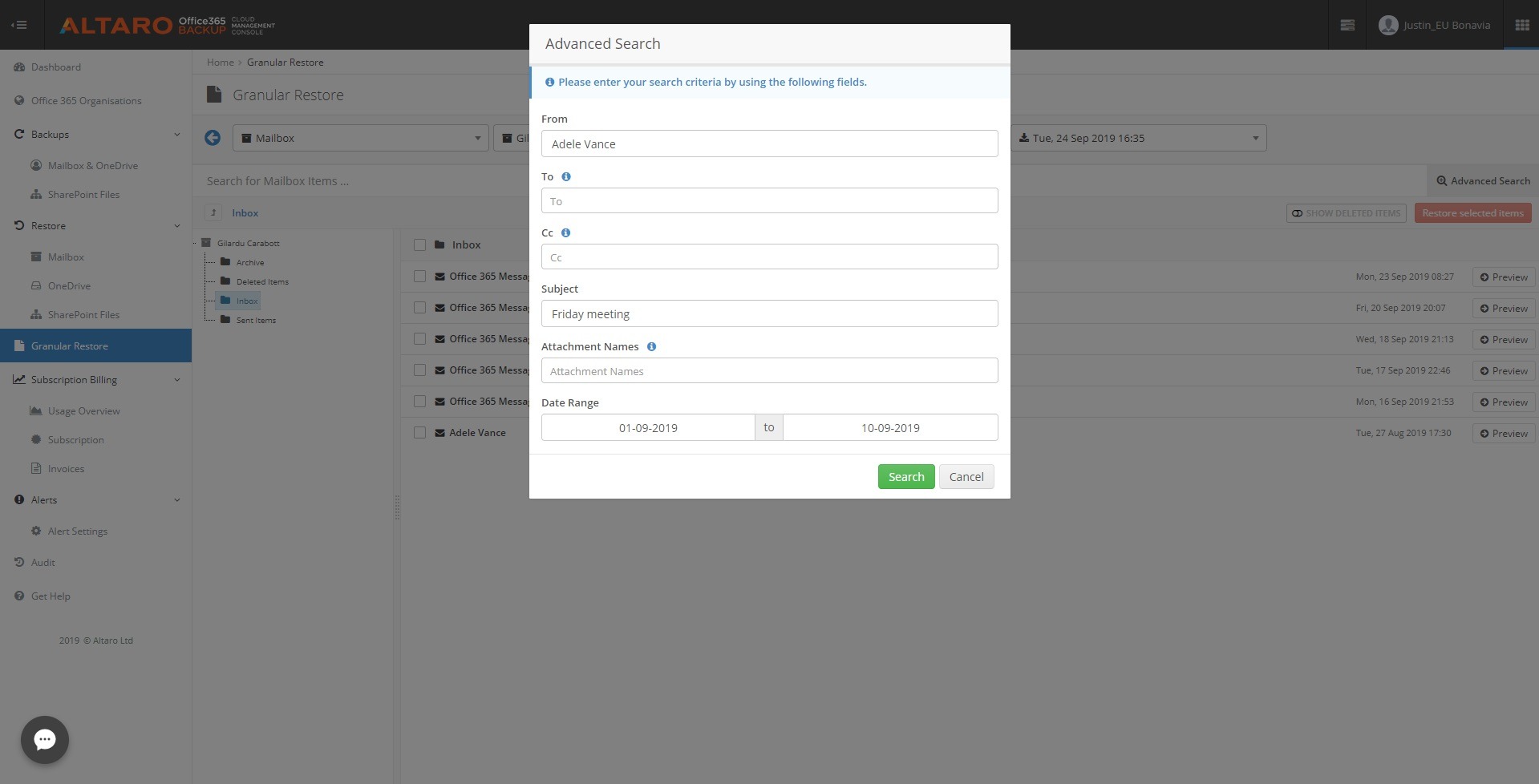1539x784 pixels.
Task: Check the Adele Vance email checkbox
Action: (x=419, y=433)
